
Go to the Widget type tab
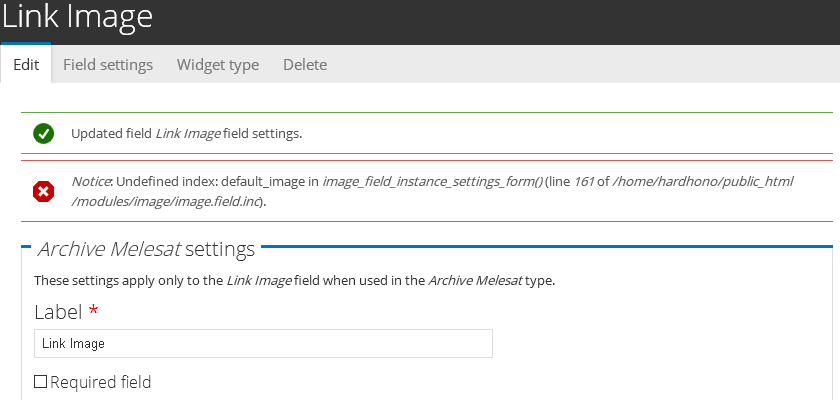pyautogui.click(x=218, y=64)
